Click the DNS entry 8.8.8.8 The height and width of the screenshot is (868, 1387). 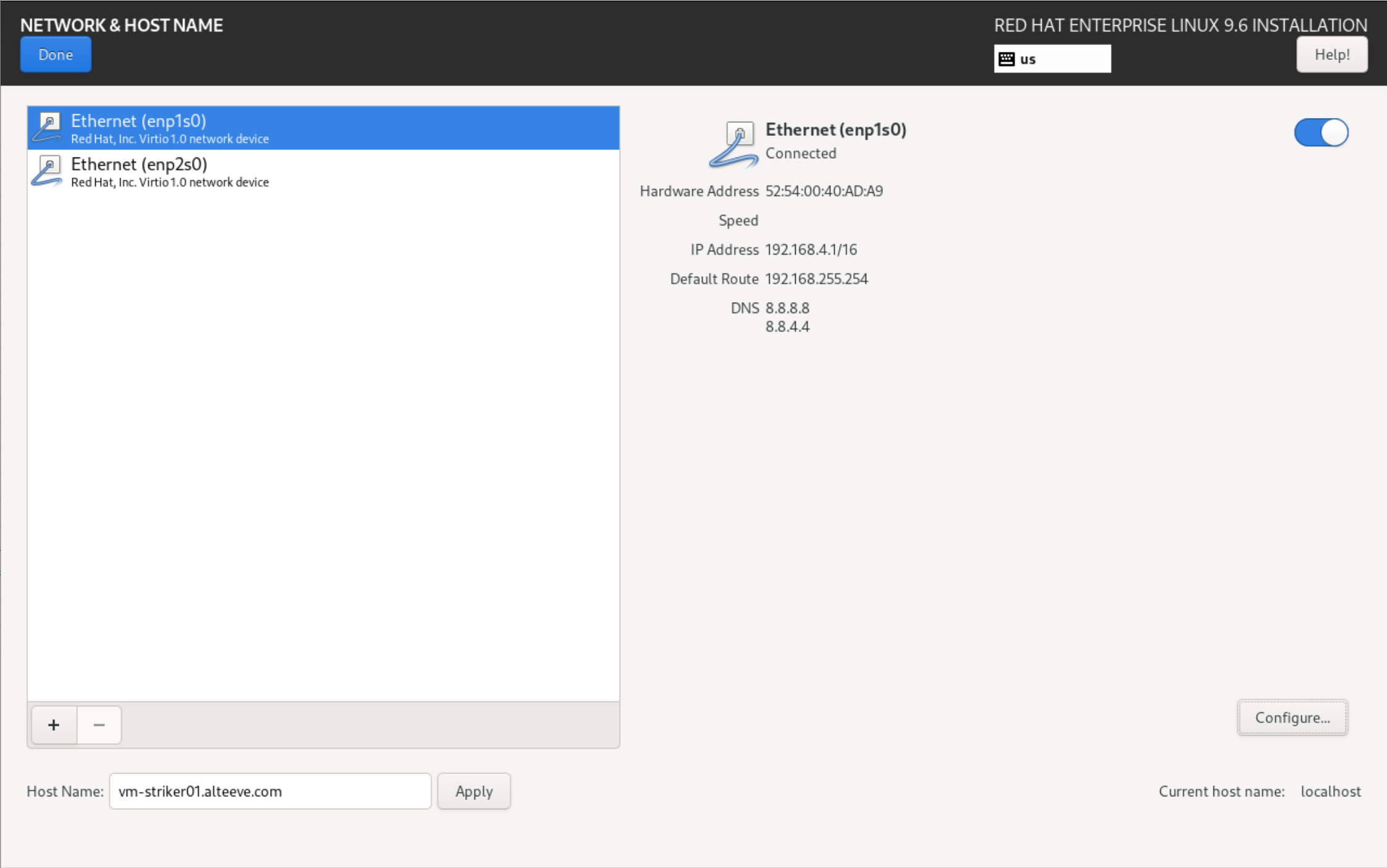[787, 308]
